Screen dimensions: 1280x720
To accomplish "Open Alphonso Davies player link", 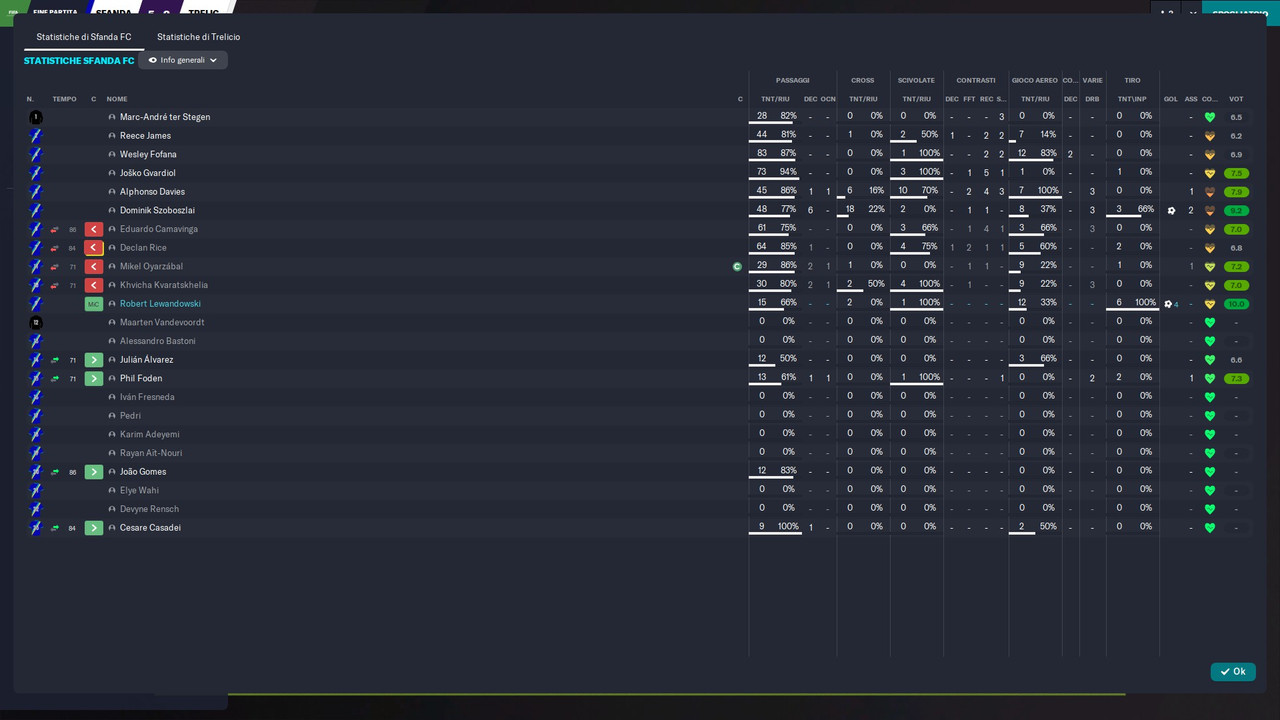I will click(x=152, y=192).
